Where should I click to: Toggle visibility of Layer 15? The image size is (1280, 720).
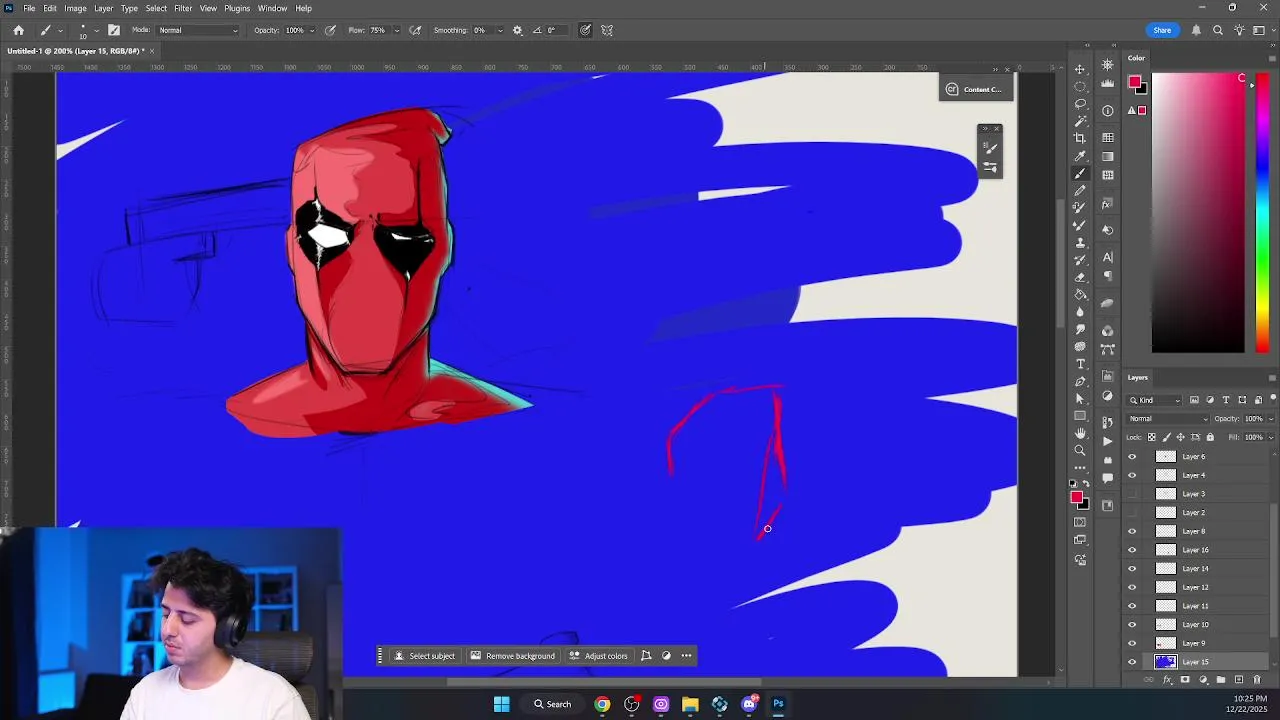point(1132,662)
